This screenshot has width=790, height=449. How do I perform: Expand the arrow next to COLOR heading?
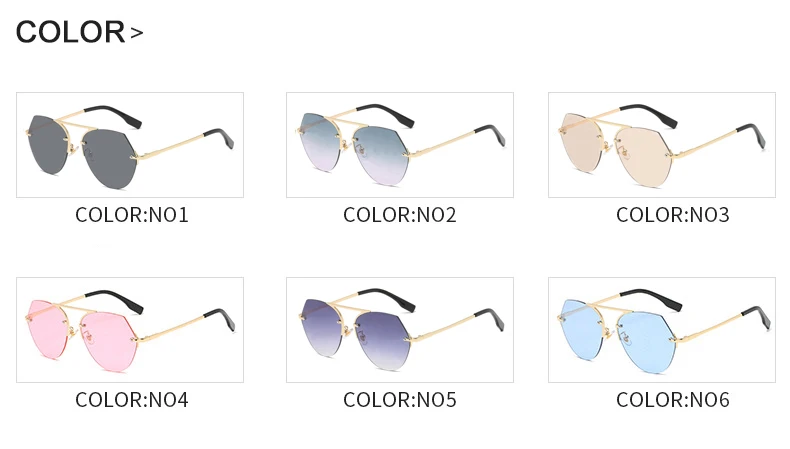tap(137, 33)
